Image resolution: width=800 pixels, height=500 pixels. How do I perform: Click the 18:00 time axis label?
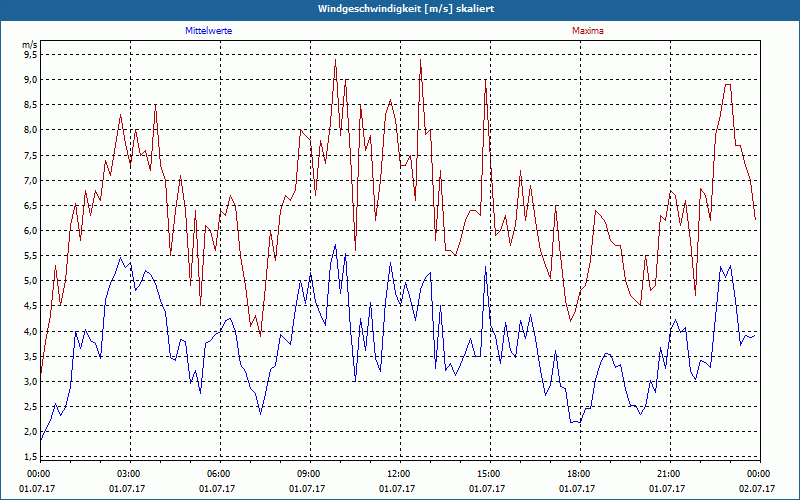577,474
